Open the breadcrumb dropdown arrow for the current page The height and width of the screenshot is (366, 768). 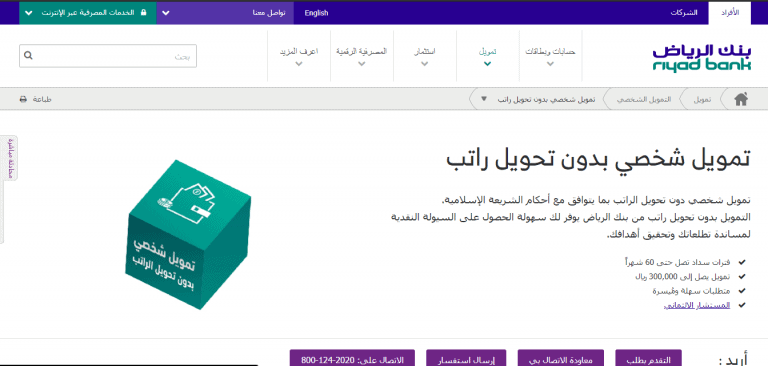[x=484, y=98]
